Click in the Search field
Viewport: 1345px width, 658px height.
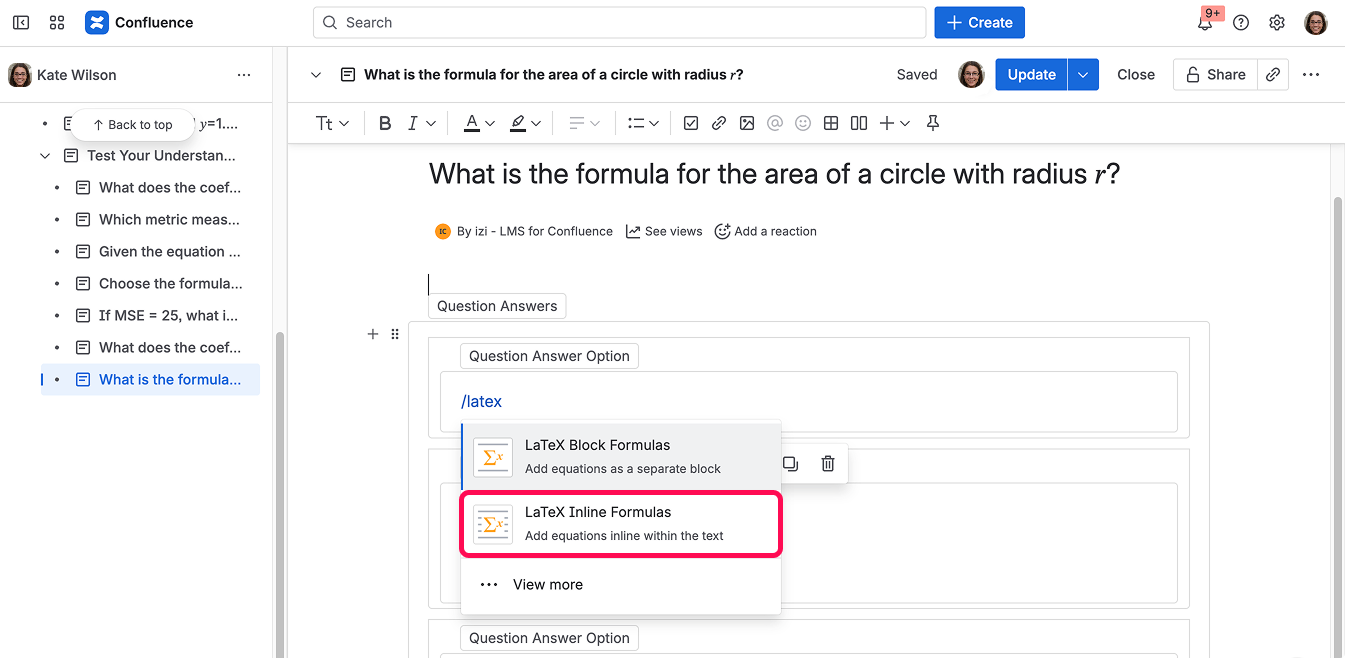pyautogui.click(x=620, y=23)
